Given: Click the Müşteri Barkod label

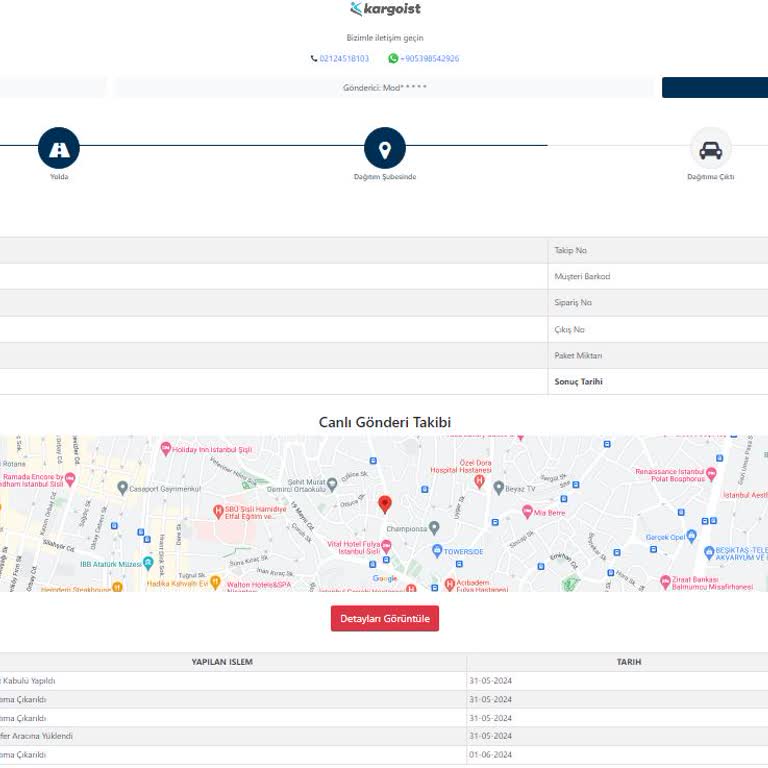Looking at the screenshot, I should point(582,276).
